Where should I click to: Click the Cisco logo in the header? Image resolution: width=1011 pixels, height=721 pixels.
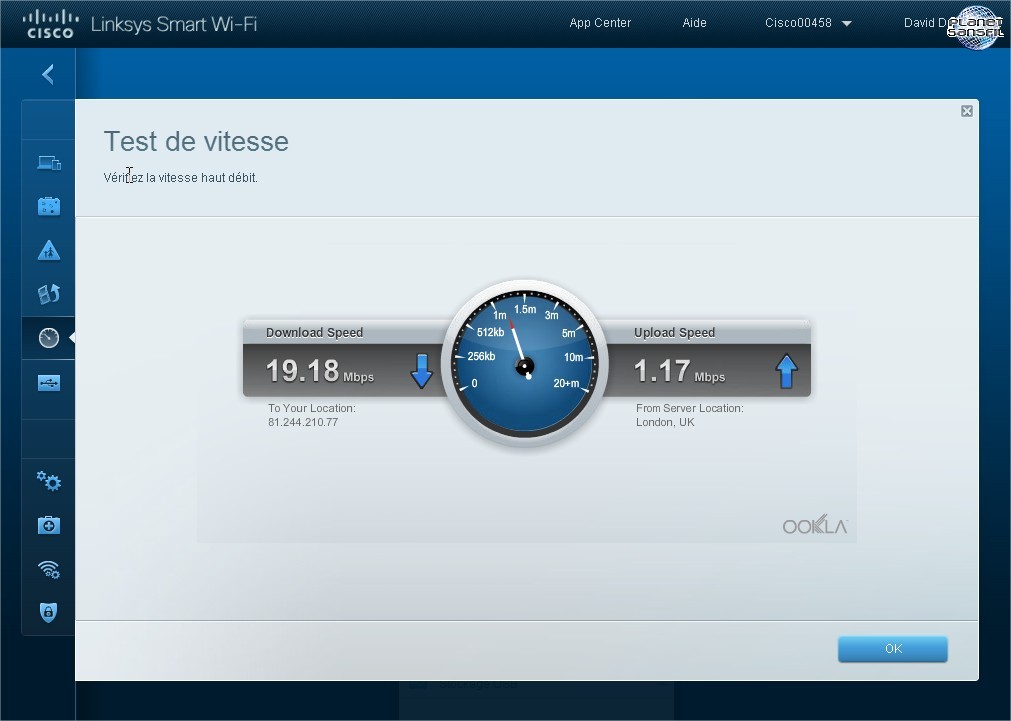pos(50,24)
